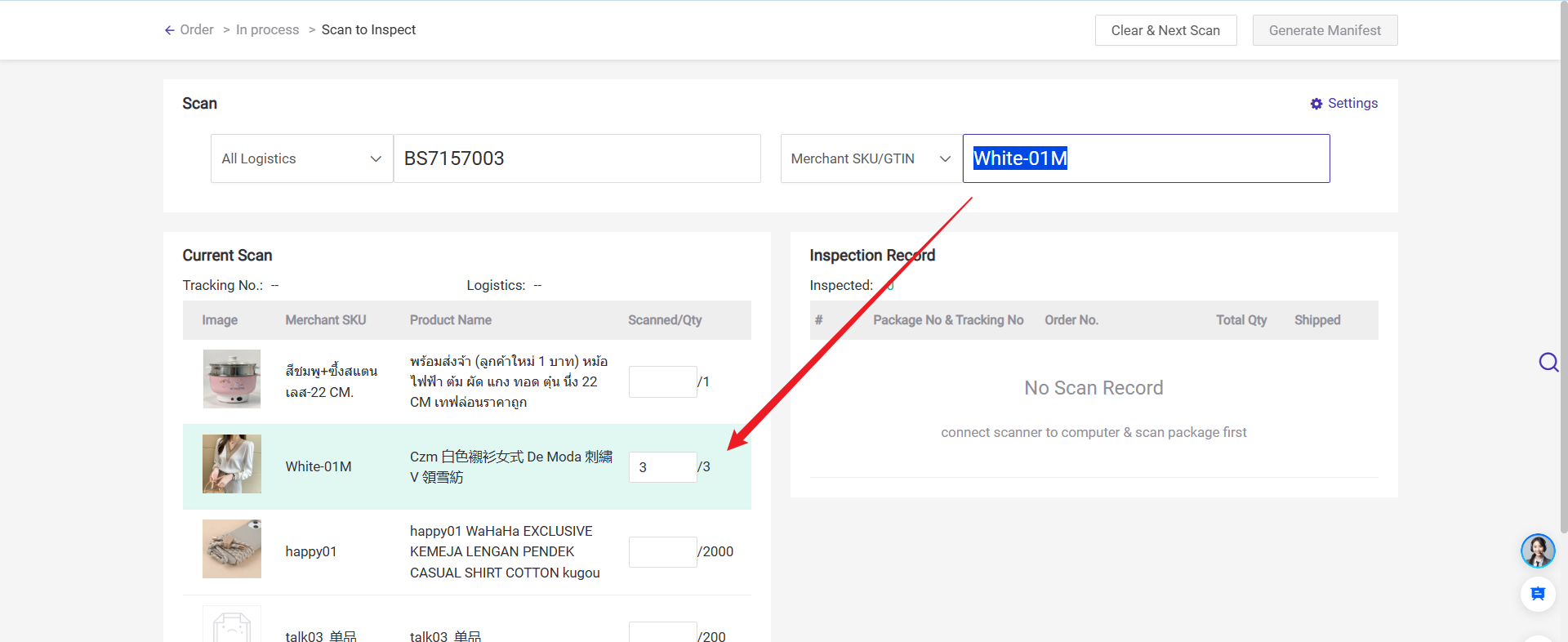Viewport: 1568px width, 642px height.
Task: Click the Image column header
Action: click(x=220, y=320)
